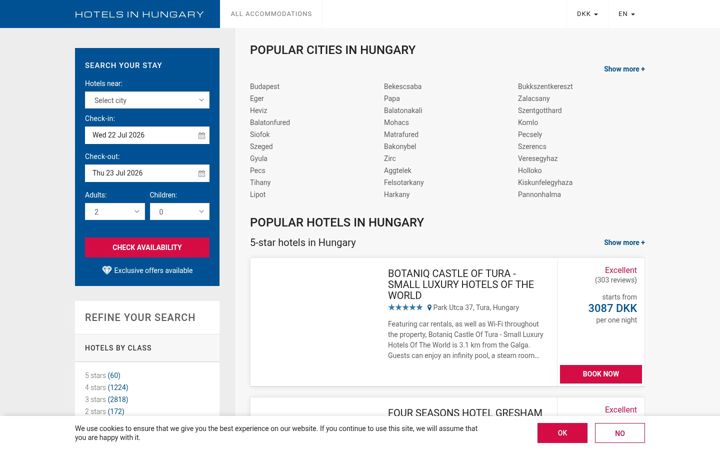This screenshot has height=450, width=720.
Task: Open the Kiskunfelegyhaza city link
Action: point(545,182)
